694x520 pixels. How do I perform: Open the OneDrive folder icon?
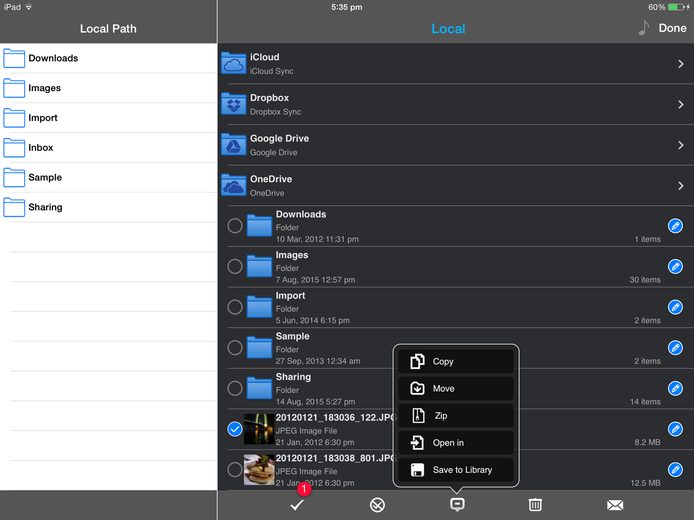pos(234,185)
